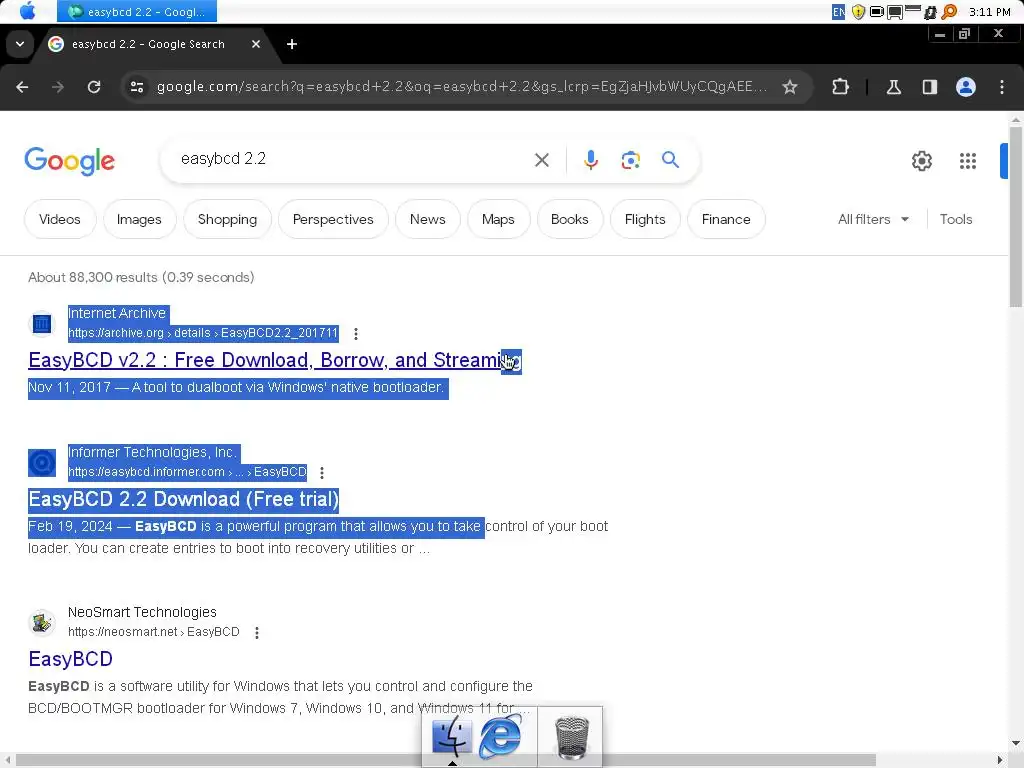1024x768 pixels.
Task: Open the Trash in the dock
Action: click(571, 737)
